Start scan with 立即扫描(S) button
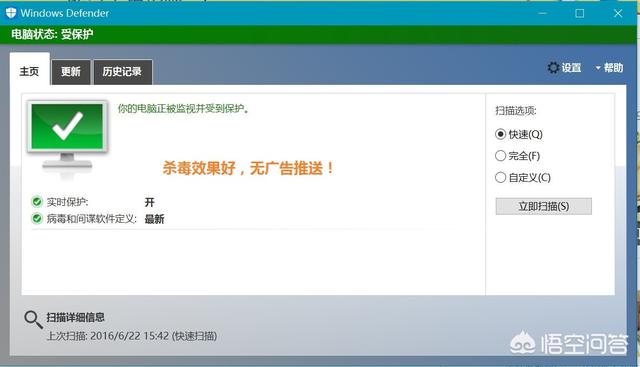 click(543, 206)
